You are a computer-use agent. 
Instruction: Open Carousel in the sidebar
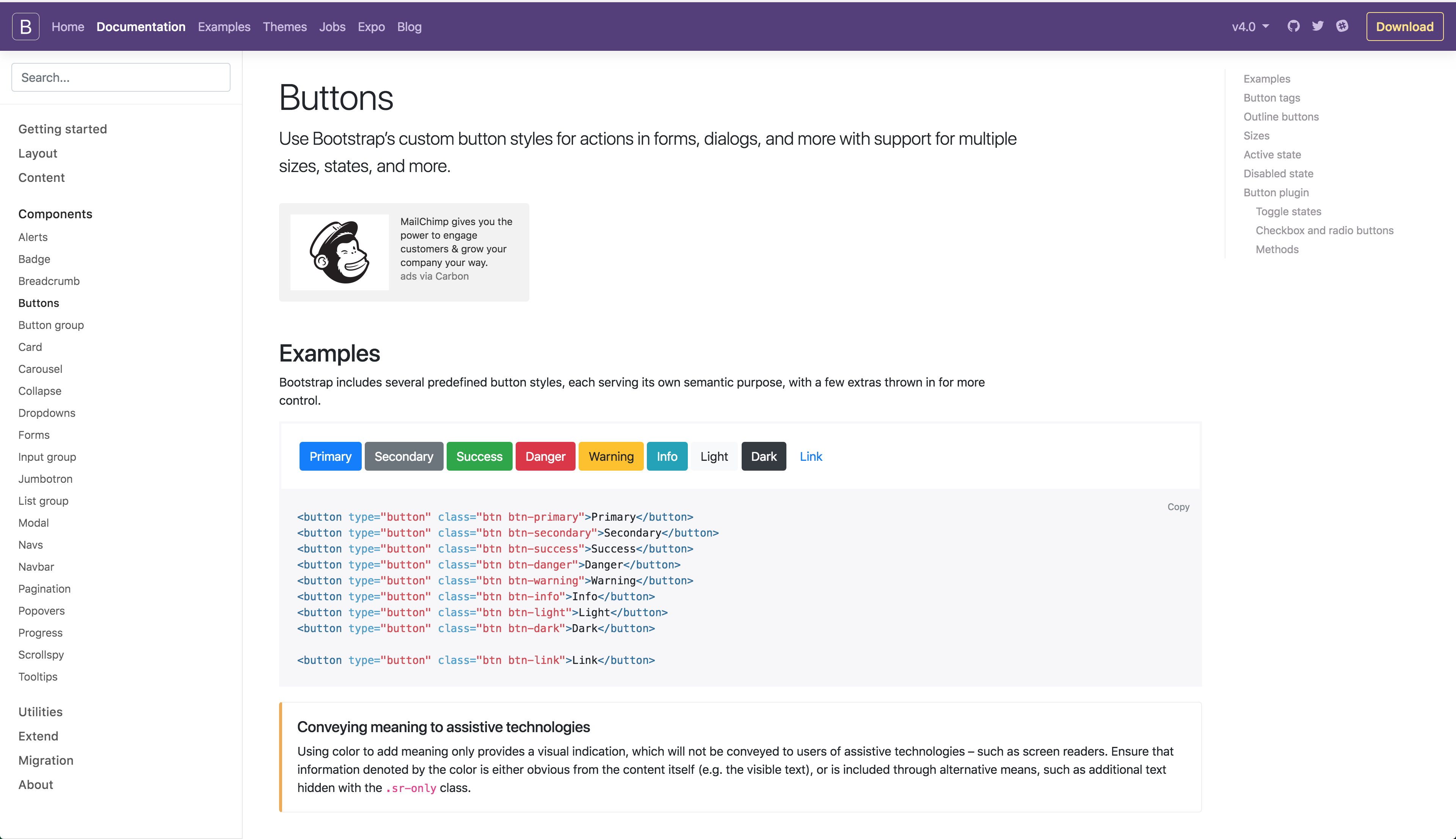40,369
